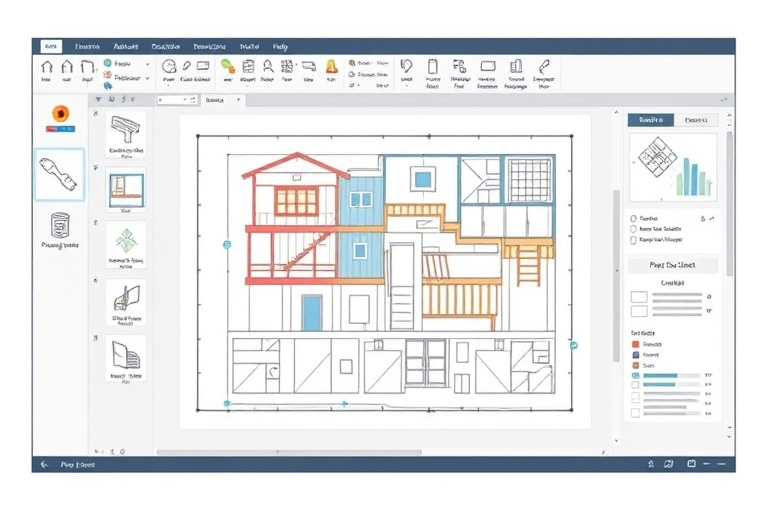This screenshot has width=768, height=512.
Task: Select the pencil tool icon in ribbon
Action: click(x=187, y=65)
